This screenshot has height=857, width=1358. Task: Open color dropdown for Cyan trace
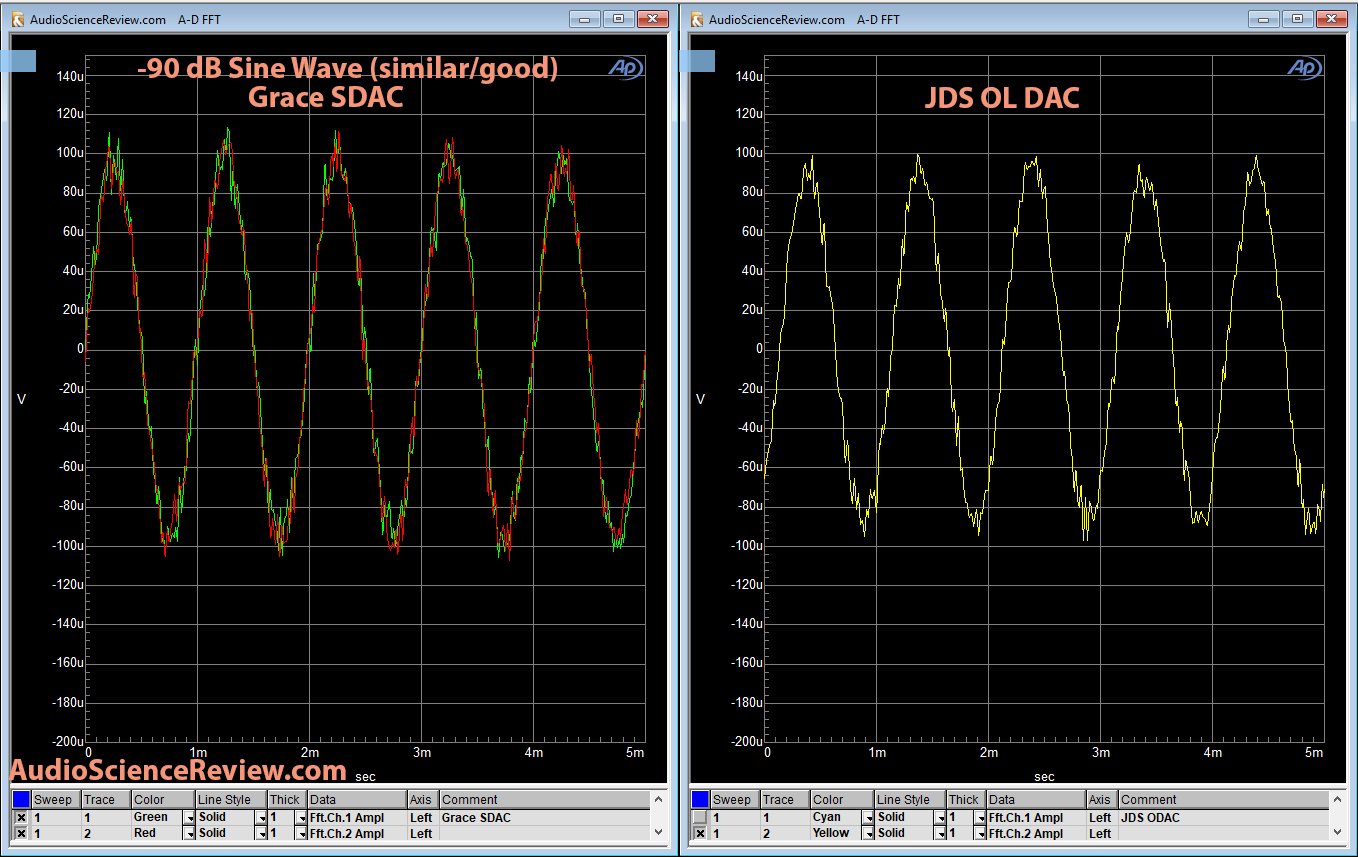click(867, 818)
